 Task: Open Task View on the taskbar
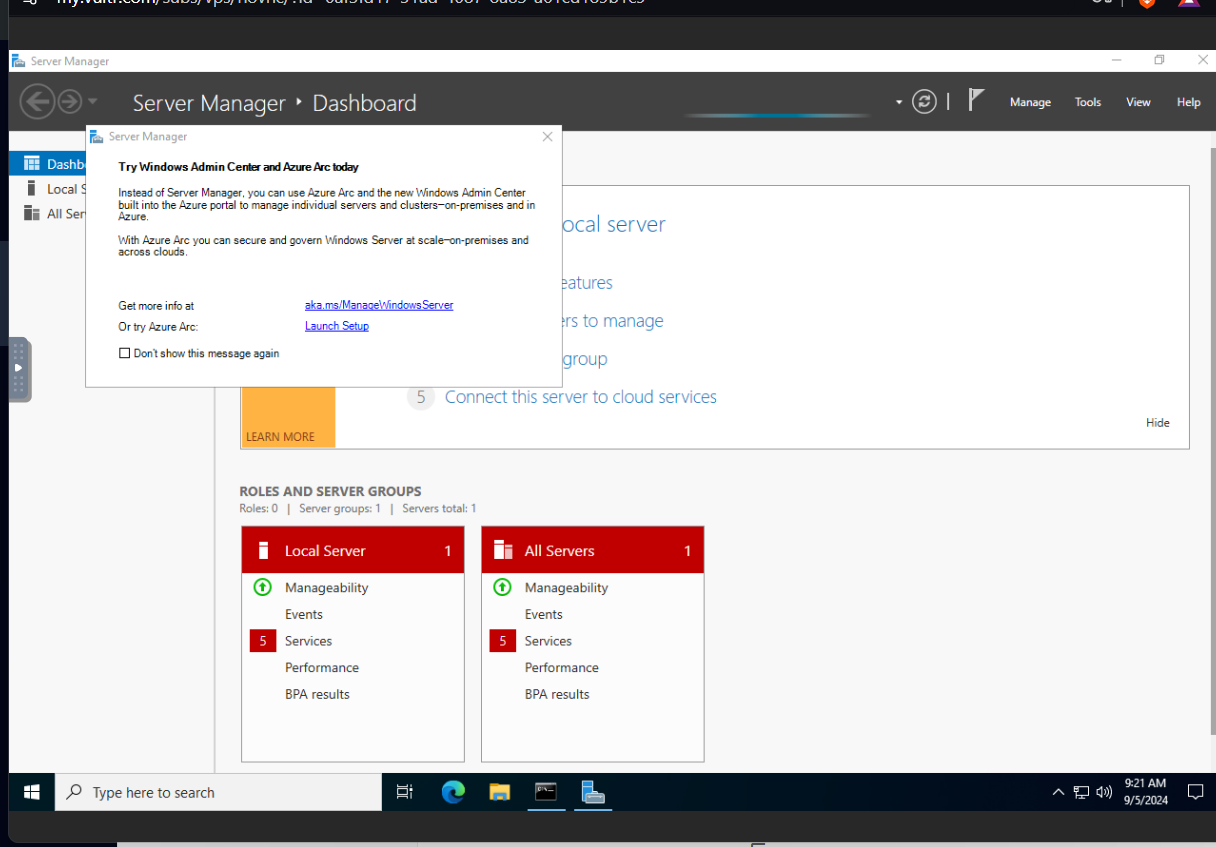coord(405,792)
